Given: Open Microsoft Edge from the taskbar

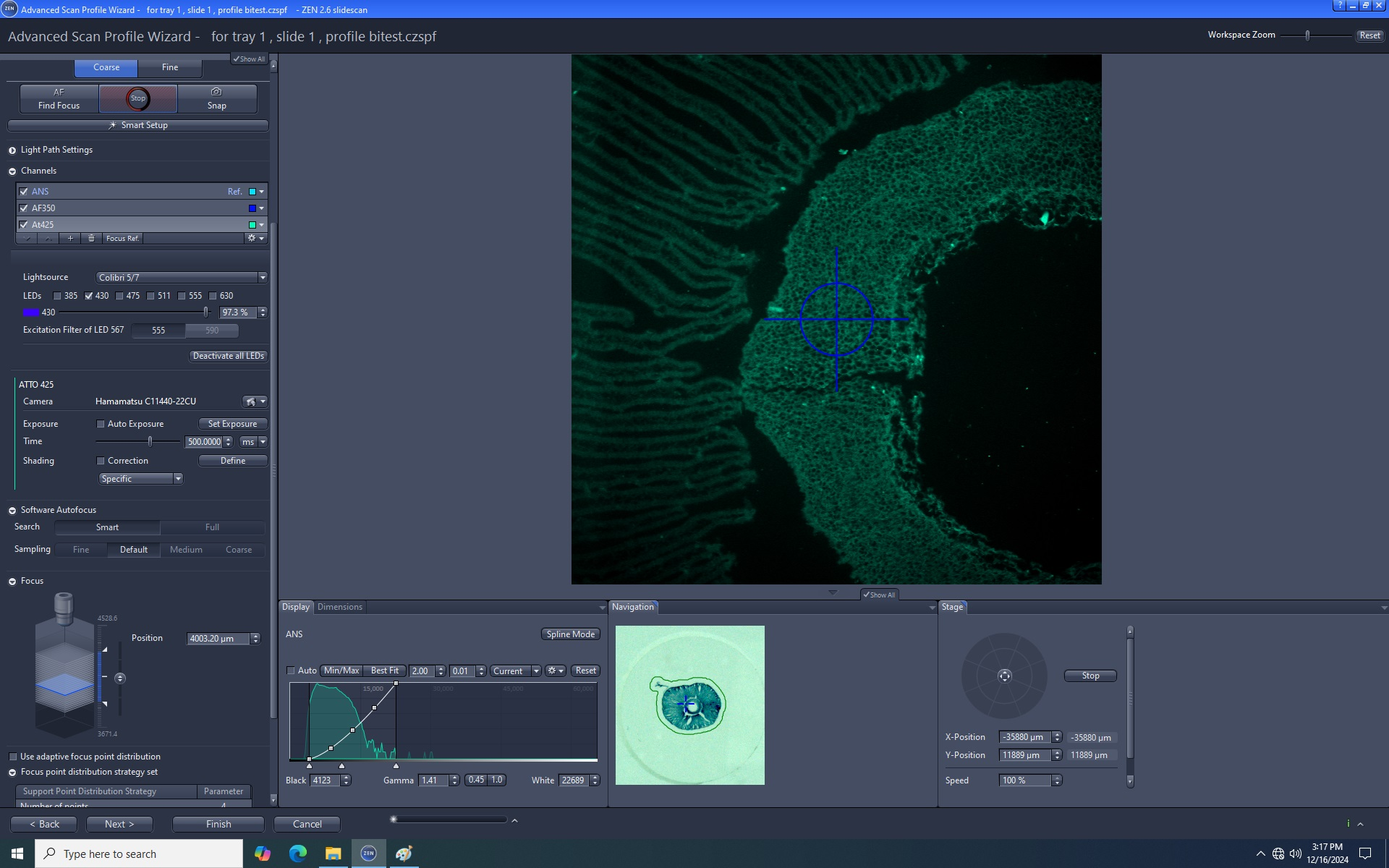Looking at the screenshot, I should pyautogui.click(x=298, y=854).
